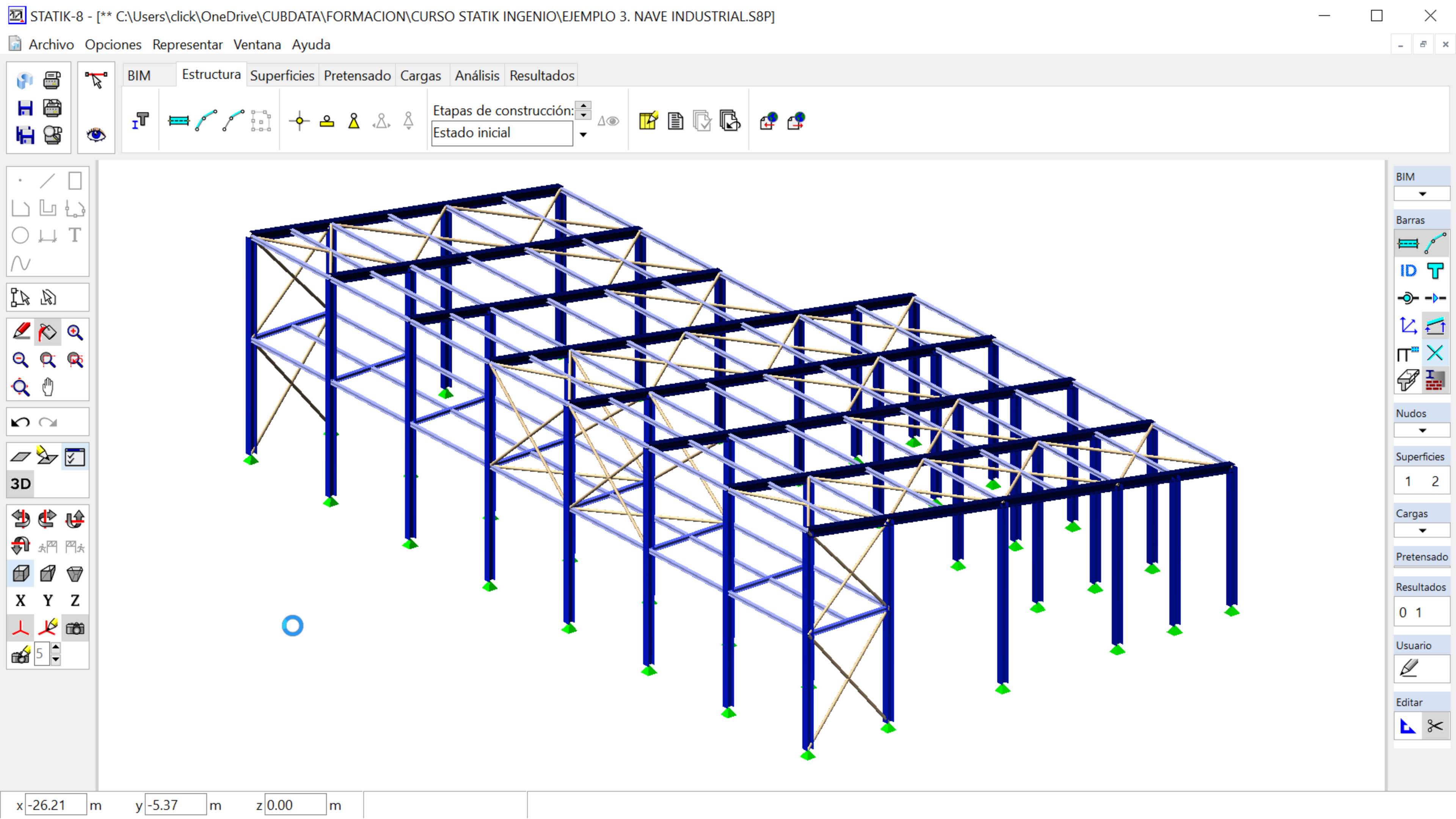Select the scissors tool in Editar
Screen dimensions: 1456x819
(1435, 726)
